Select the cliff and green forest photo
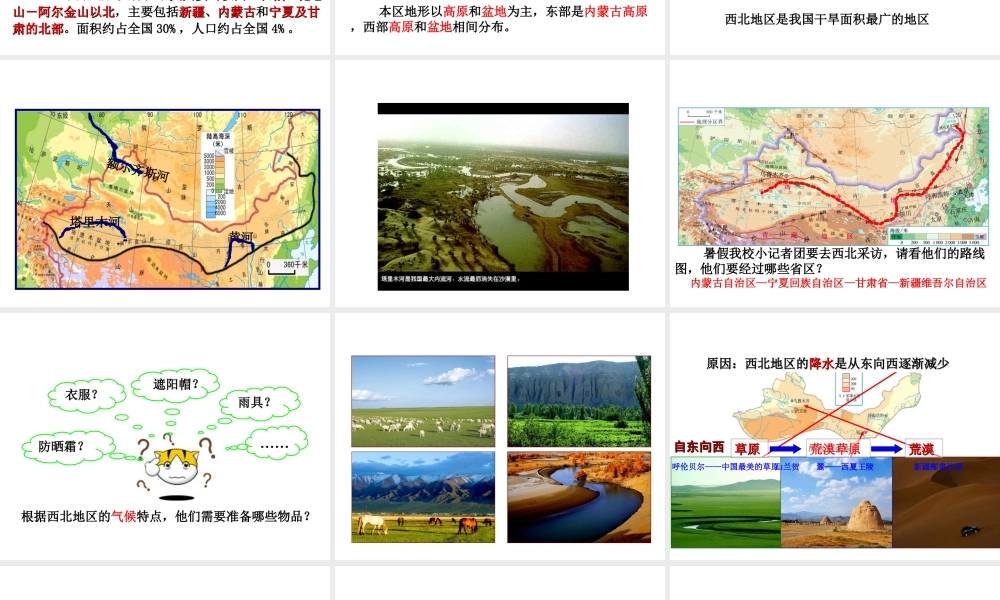Viewport: 1000px width, 600px height. coord(579,401)
